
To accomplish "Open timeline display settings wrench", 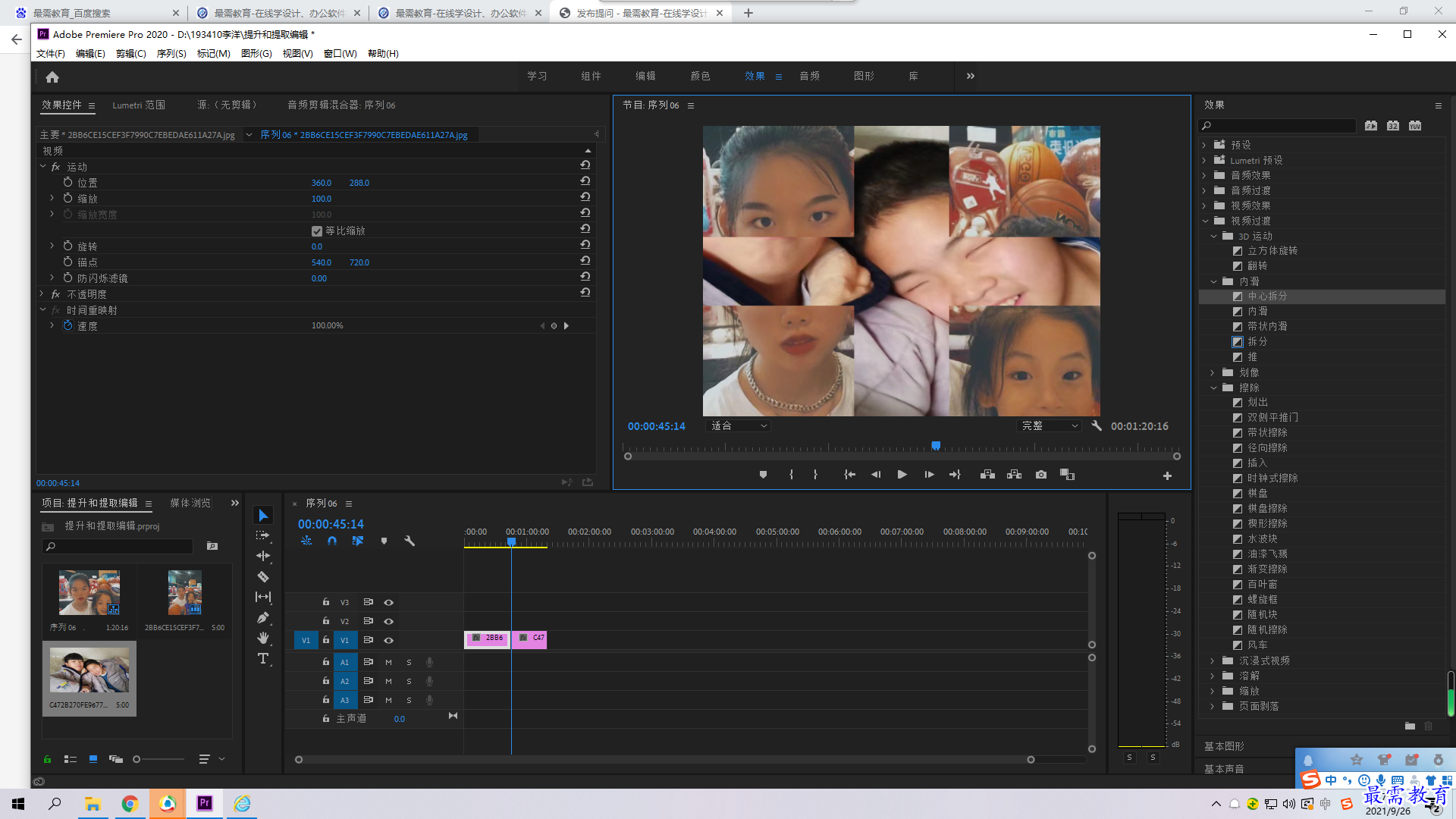I will point(409,541).
